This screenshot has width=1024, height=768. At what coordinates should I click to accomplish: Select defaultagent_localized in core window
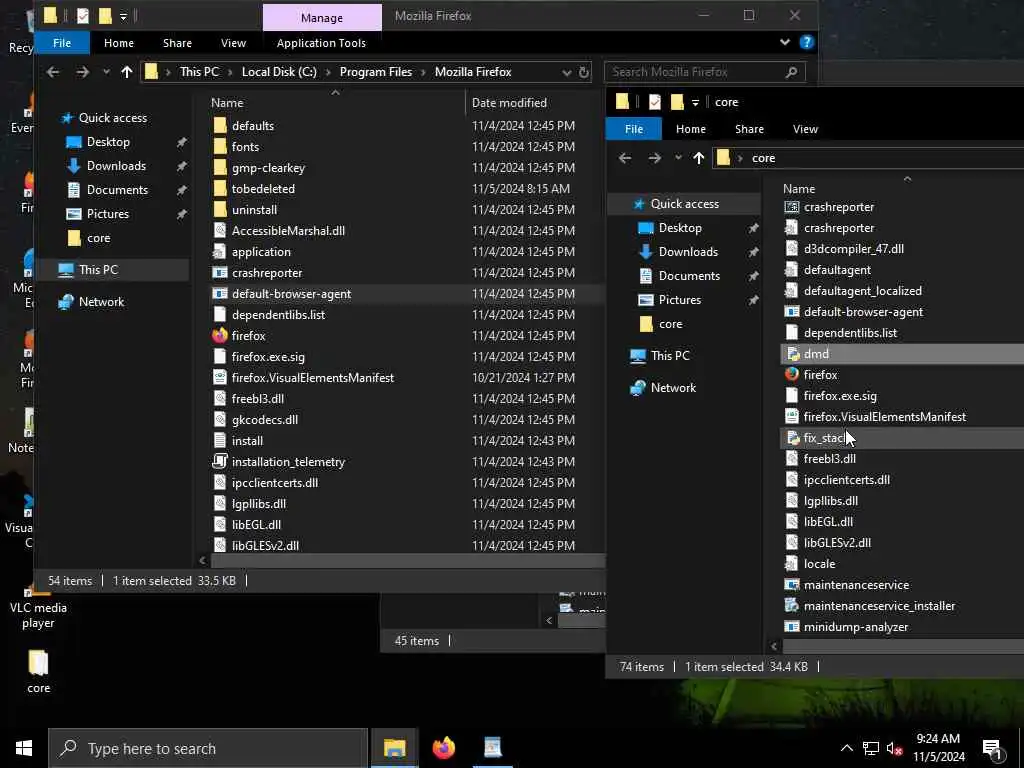pyautogui.click(x=862, y=291)
